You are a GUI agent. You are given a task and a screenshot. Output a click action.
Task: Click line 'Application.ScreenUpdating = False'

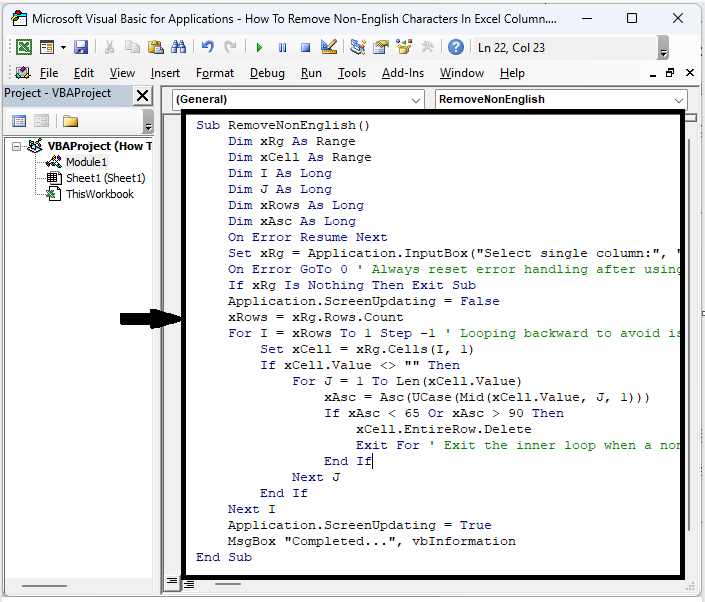click(x=363, y=301)
